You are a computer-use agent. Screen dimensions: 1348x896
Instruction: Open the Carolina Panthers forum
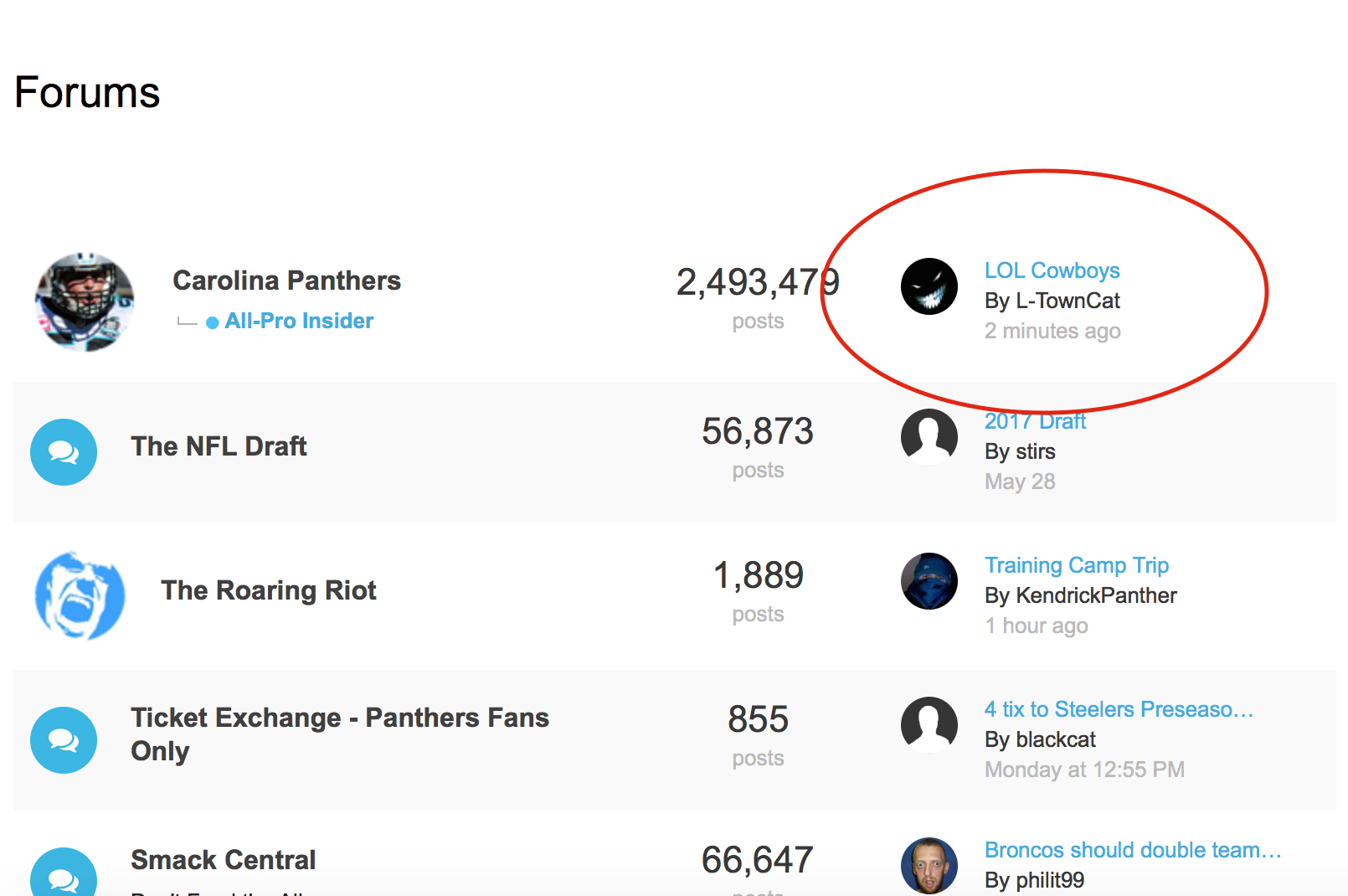tap(286, 281)
